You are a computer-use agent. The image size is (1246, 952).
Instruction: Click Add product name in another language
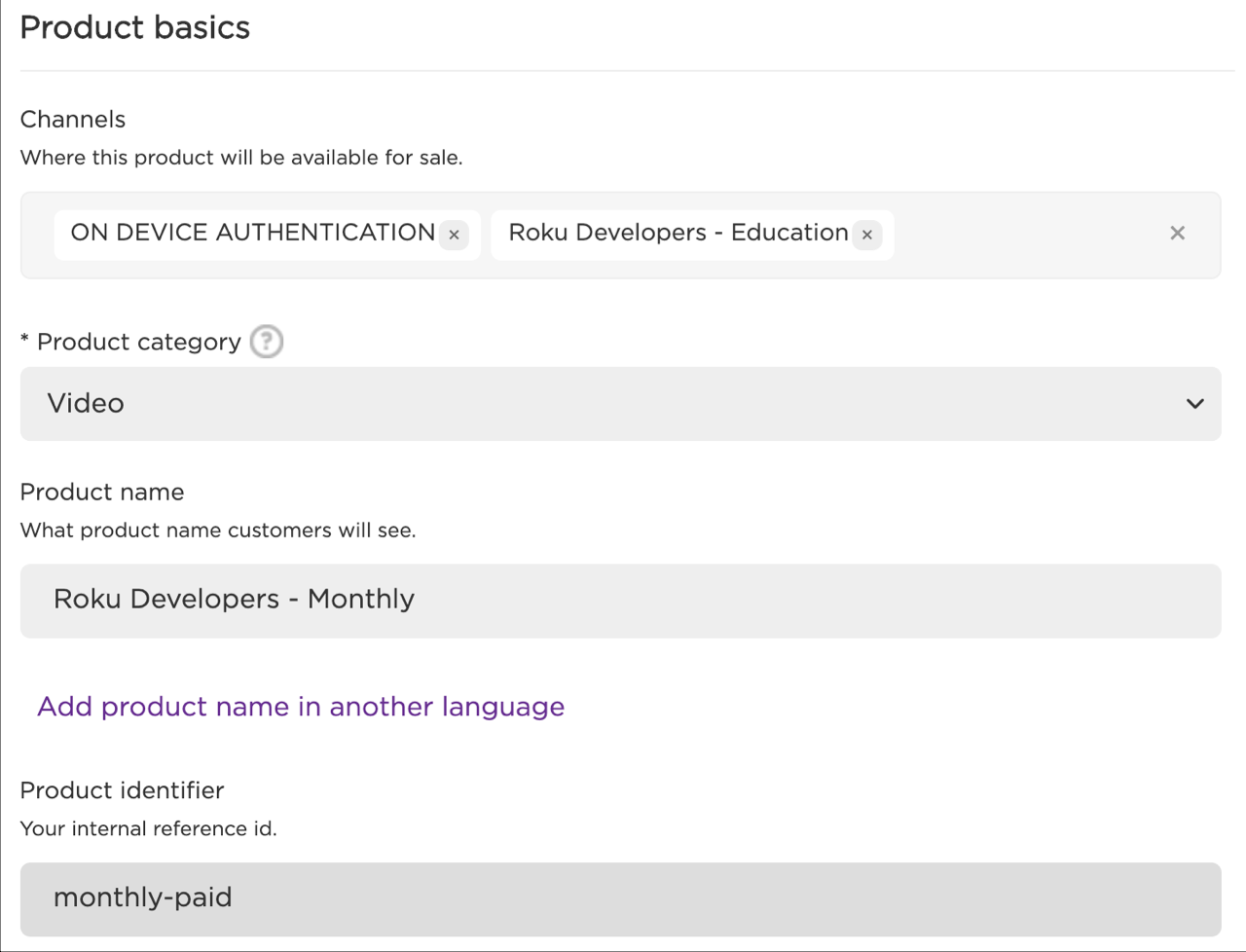tap(301, 707)
